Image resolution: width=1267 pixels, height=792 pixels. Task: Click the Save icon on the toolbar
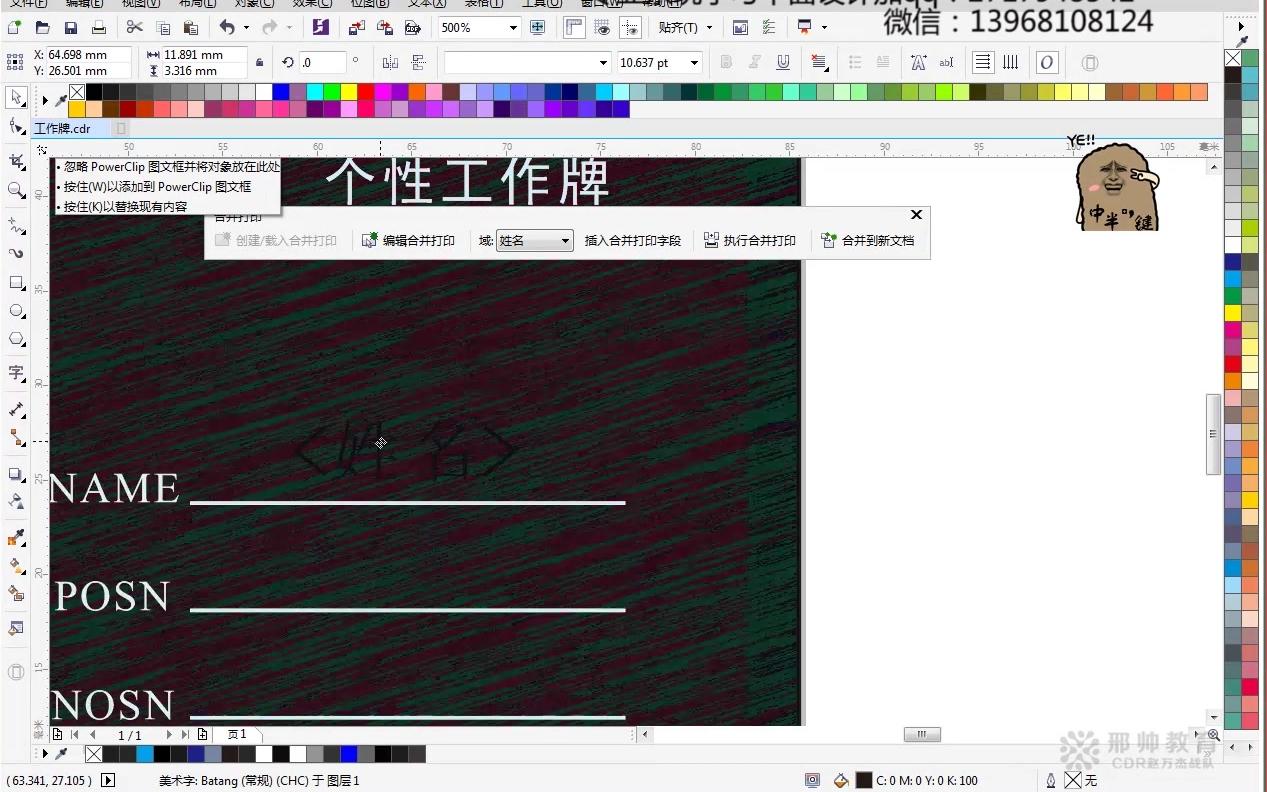[x=71, y=27]
